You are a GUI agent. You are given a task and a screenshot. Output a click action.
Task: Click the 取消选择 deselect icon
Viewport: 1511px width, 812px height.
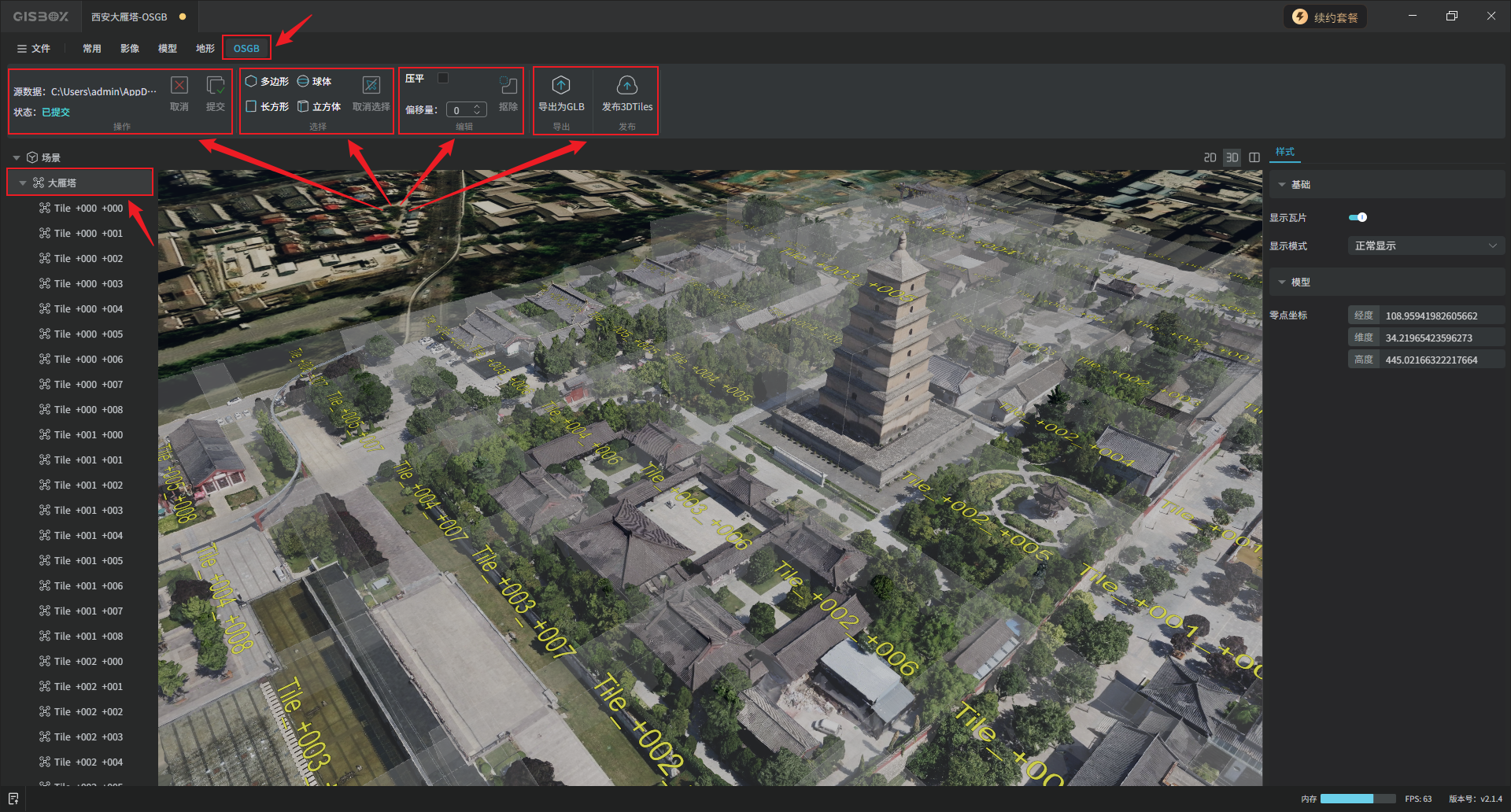[371, 86]
